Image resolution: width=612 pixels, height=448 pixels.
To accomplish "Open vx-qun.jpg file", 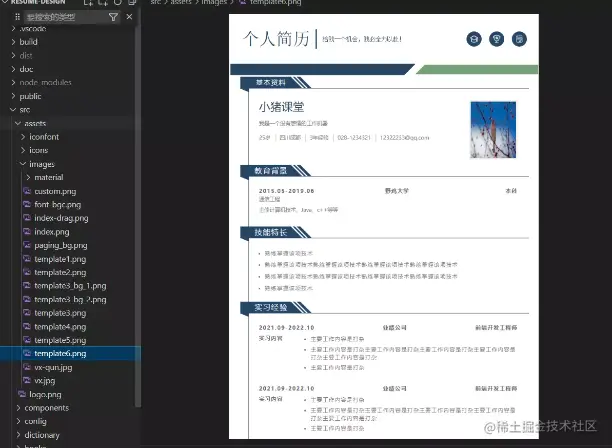I will tap(53, 367).
